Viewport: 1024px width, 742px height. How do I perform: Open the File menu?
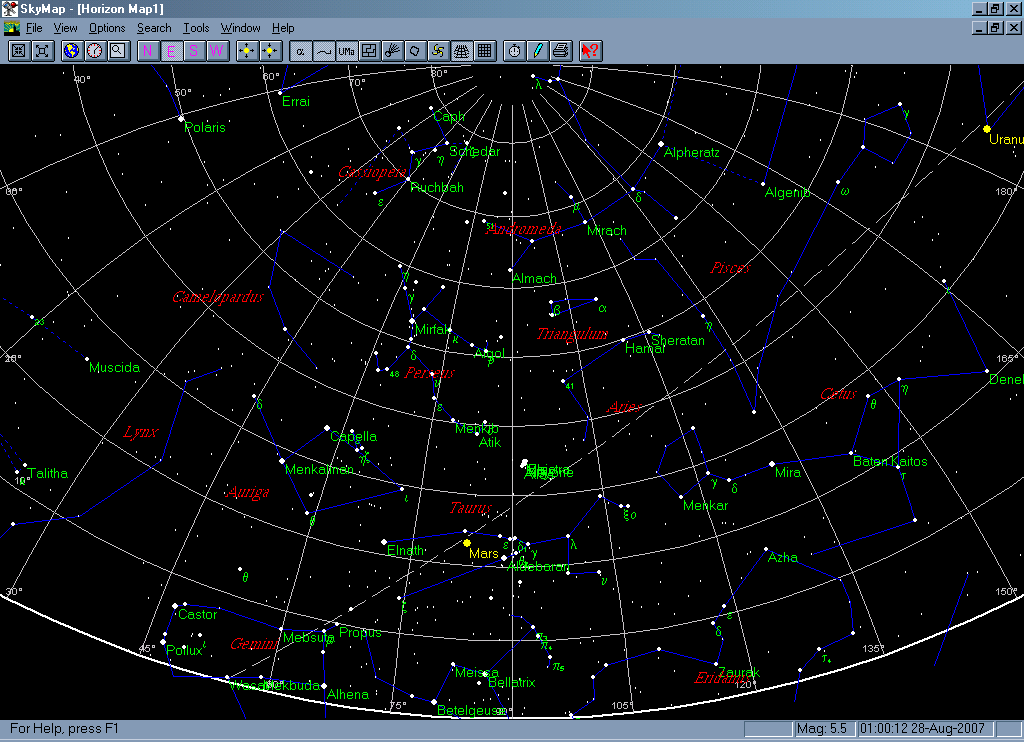tap(34, 28)
